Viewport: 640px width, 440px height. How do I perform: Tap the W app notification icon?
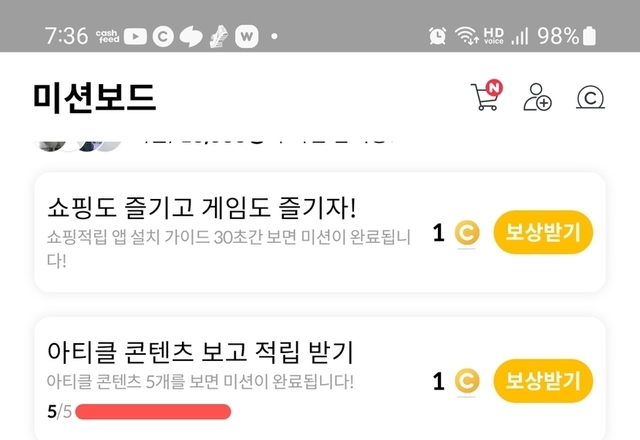coord(246,37)
